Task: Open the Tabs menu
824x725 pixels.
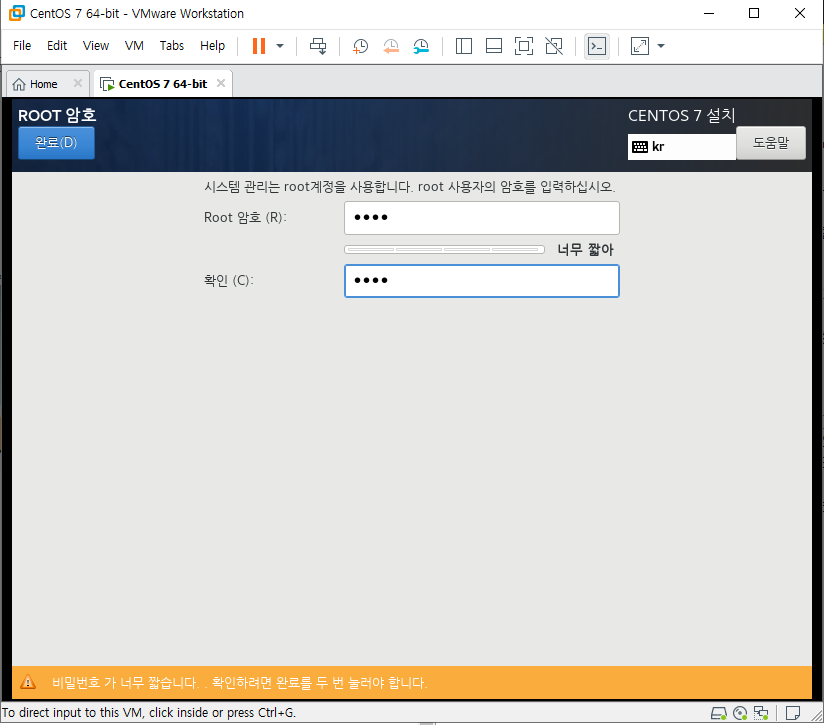Action: [172, 46]
